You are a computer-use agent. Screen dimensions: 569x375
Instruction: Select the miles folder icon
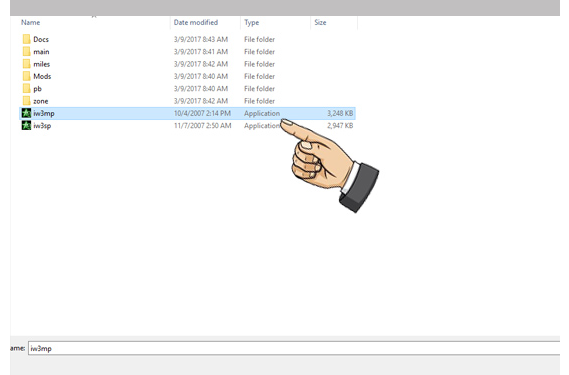(26, 64)
